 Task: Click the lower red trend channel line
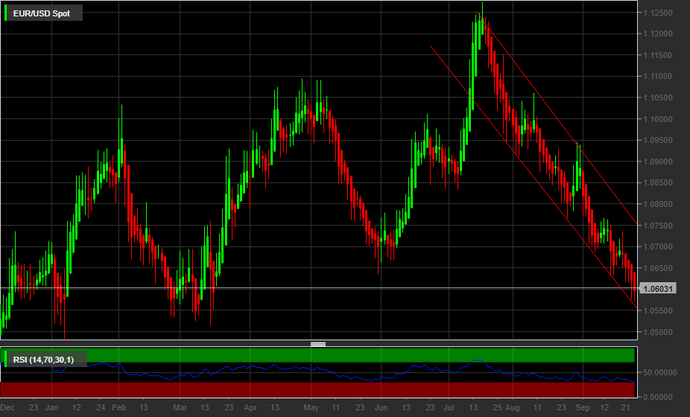pyautogui.click(x=540, y=172)
